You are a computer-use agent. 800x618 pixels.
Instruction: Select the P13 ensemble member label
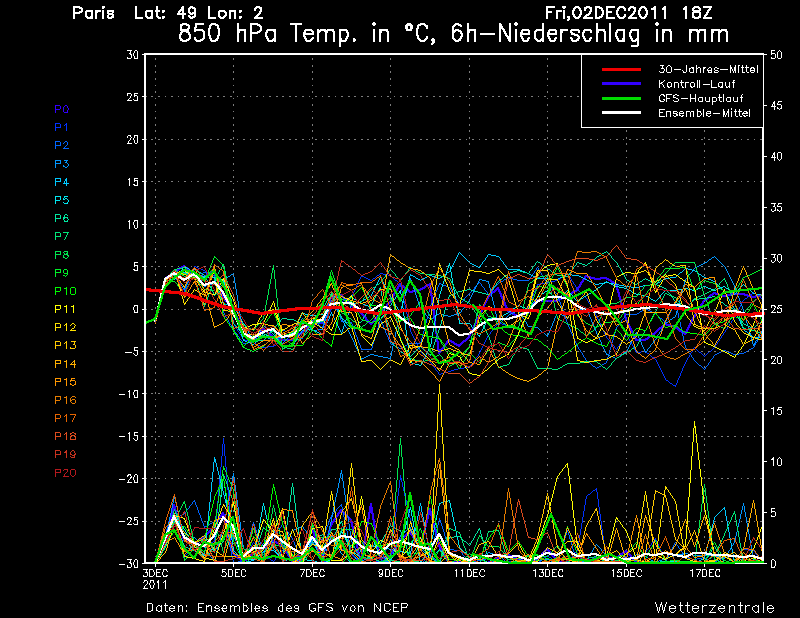64,345
